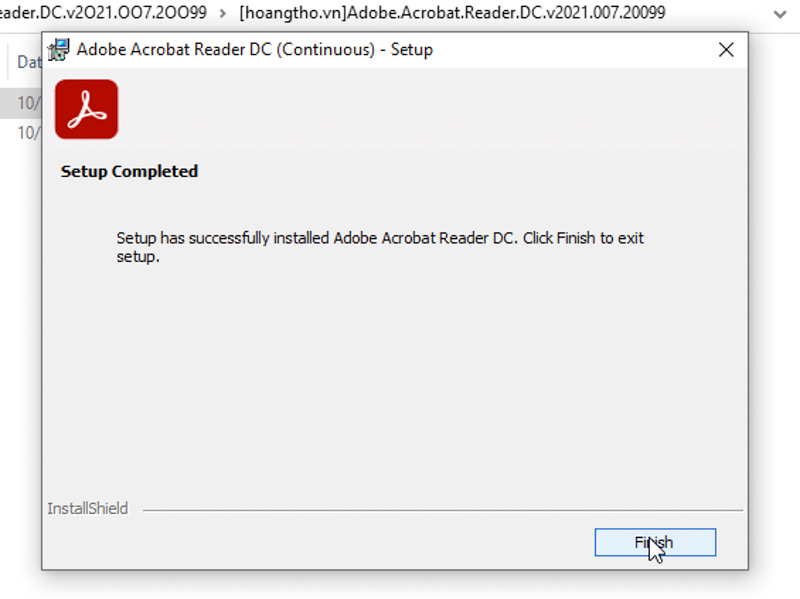Viewport: 800px width, 599px height.
Task: Click the Finish button to exit setup
Action: 655,542
